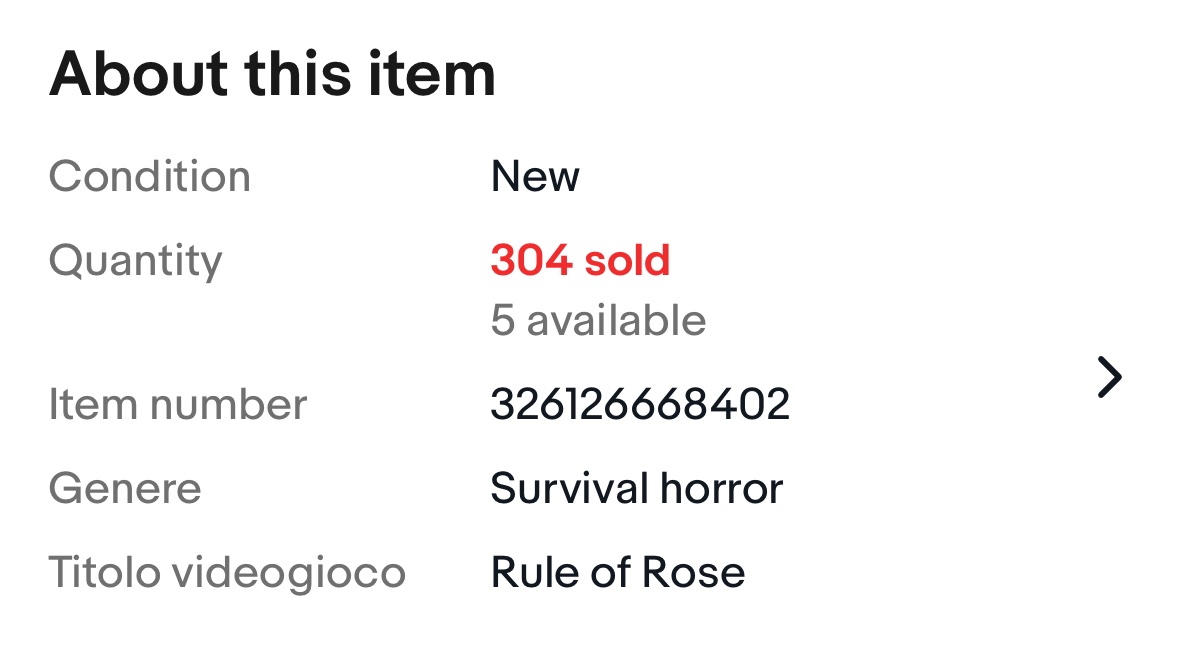Click item number 326126668402
The image size is (1179, 668).
[x=640, y=405]
